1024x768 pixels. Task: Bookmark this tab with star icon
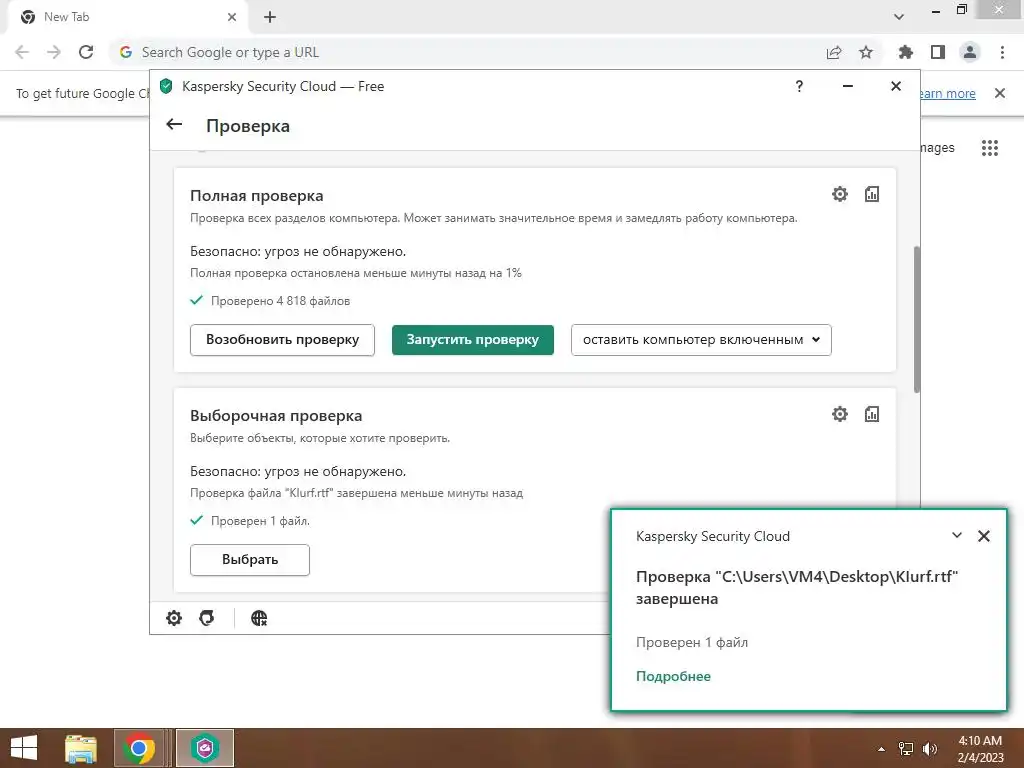point(866,52)
